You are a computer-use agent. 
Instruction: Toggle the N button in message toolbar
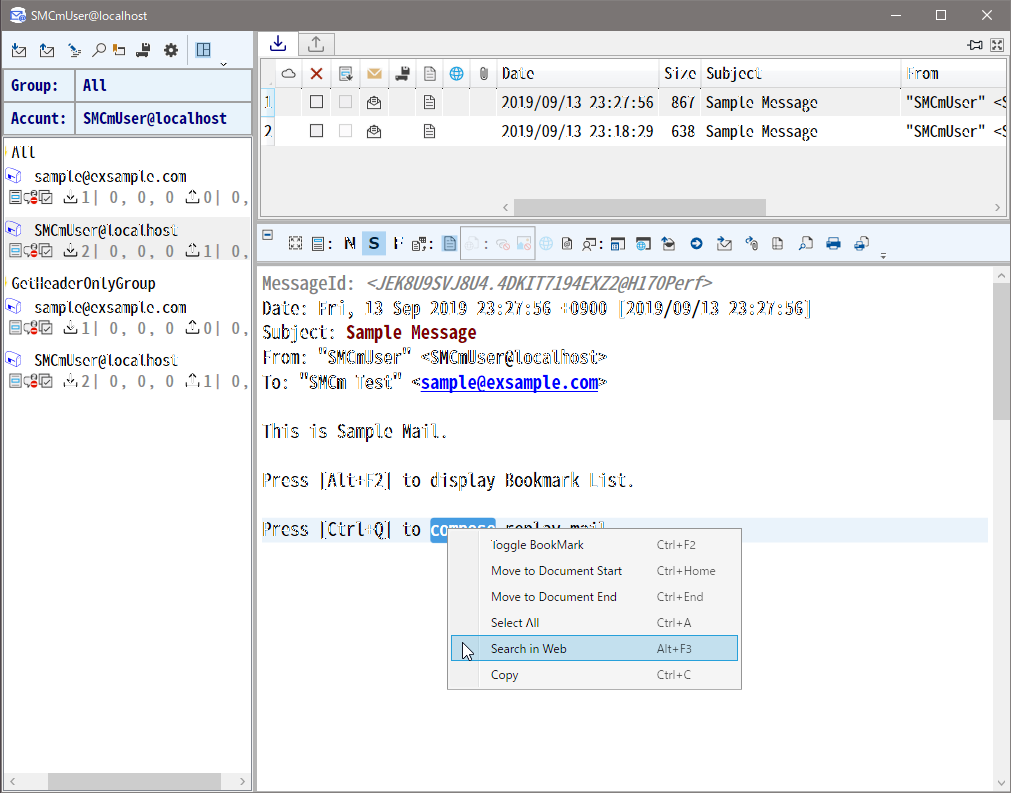click(349, 243)
